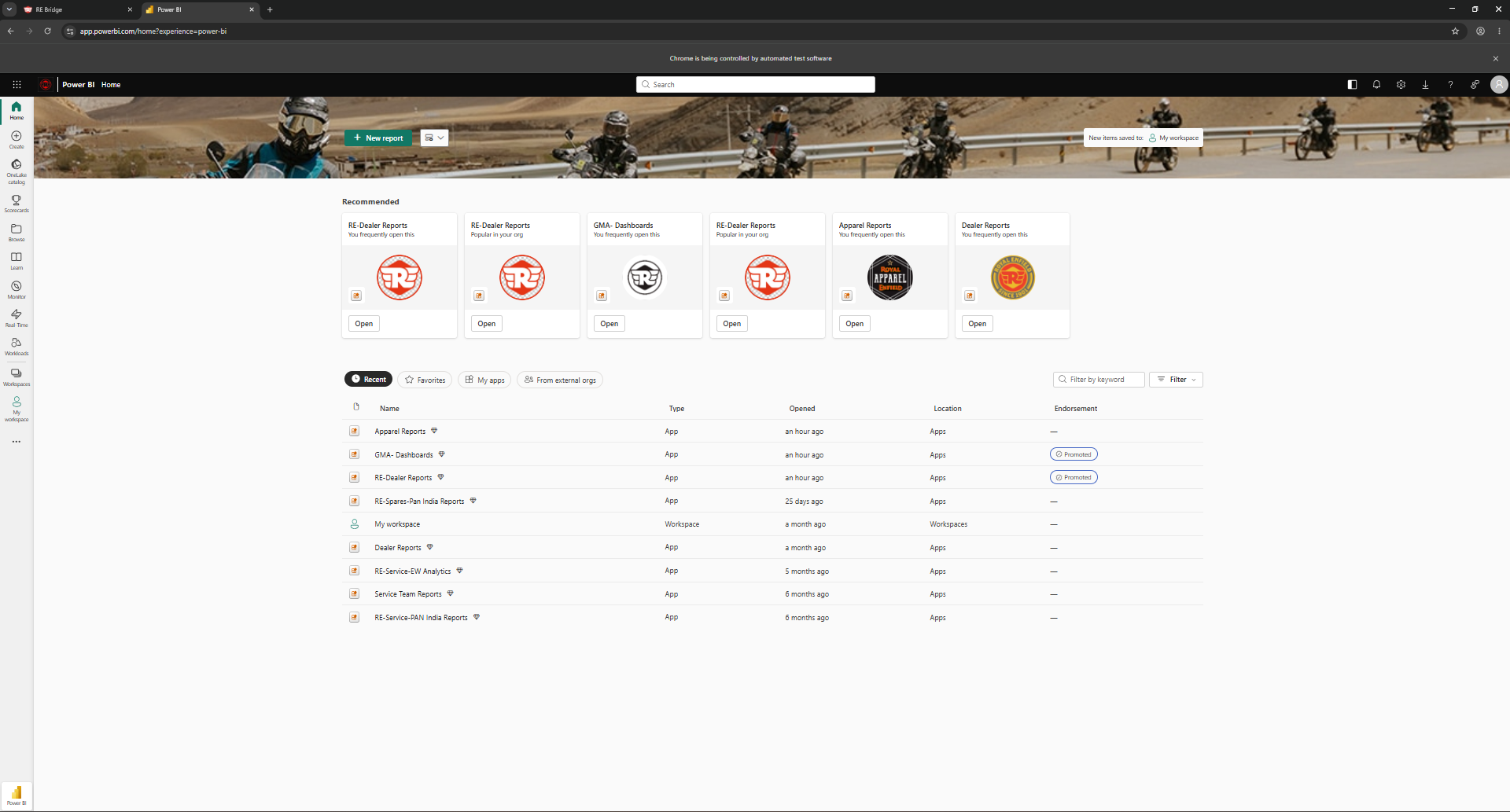Viewport: 1510px width, 812px height.
Task: Click the Promoted badge on GMA- Dashboards row
Action: (1074, 454)
